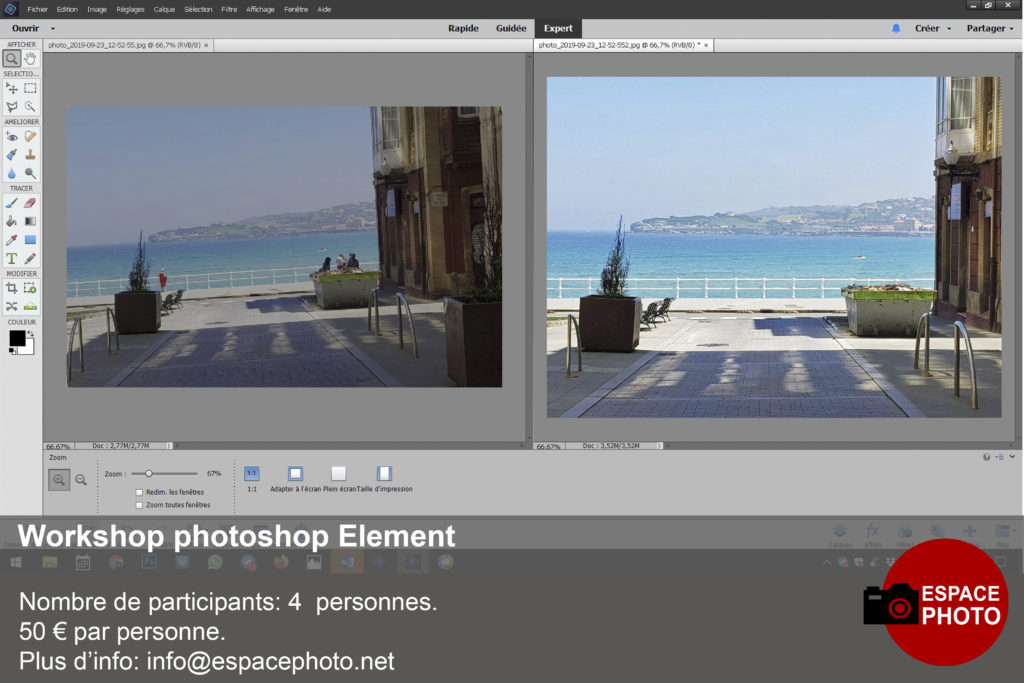
Task: Select the Eraser tool
Action: click(x=30, y=203)
